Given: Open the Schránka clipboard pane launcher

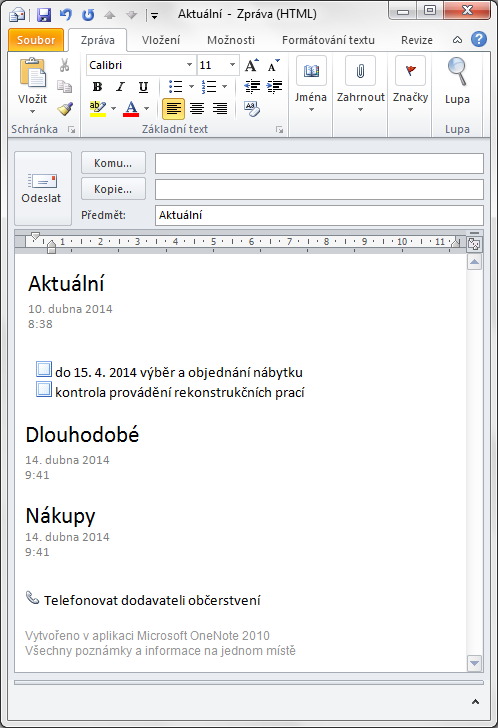Looking at the screenshot, I should pos(71,130).
